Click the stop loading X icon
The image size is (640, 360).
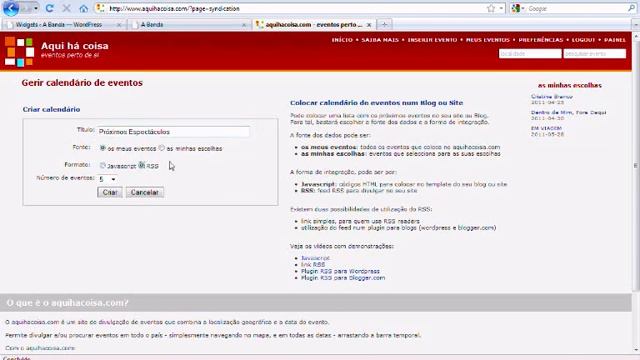[67, 9]
